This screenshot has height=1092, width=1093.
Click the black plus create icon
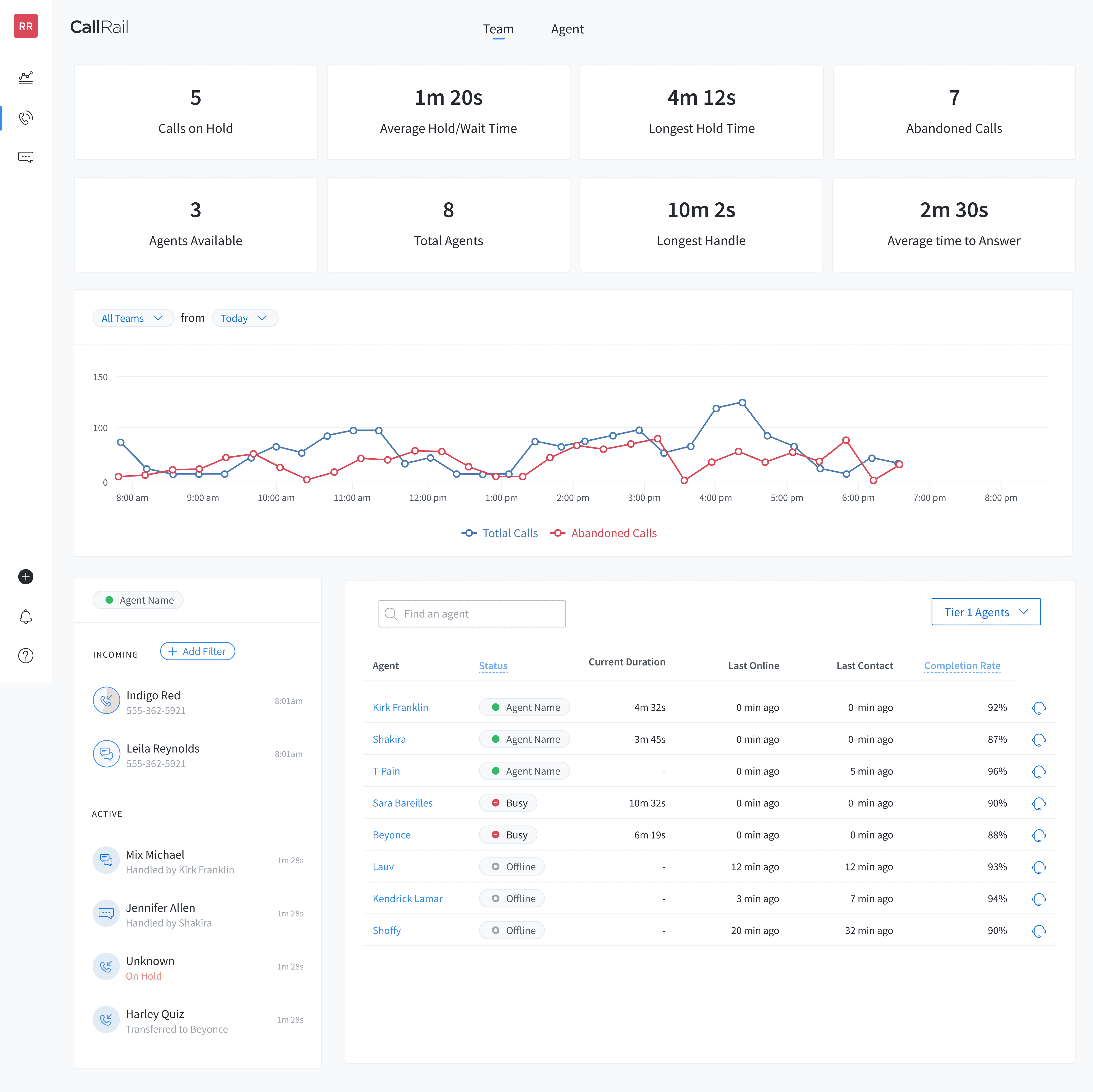tap(26, 577)
